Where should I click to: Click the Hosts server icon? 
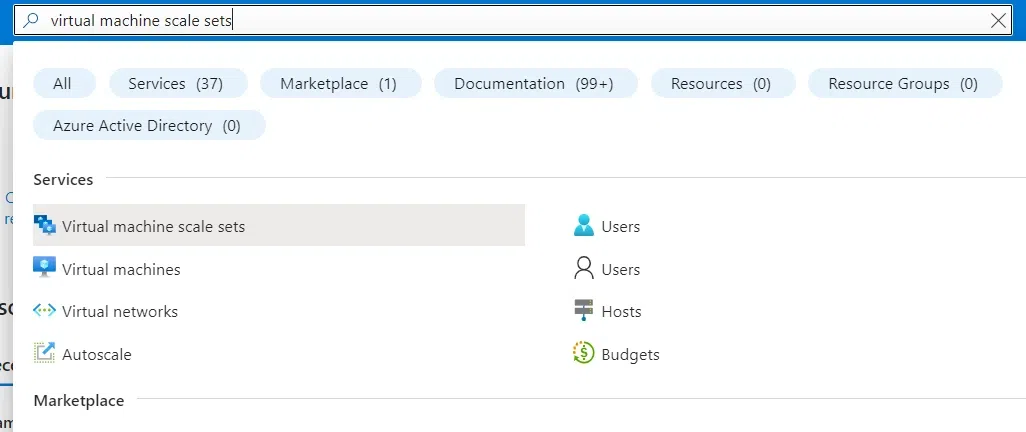click(x=584, y=311)
